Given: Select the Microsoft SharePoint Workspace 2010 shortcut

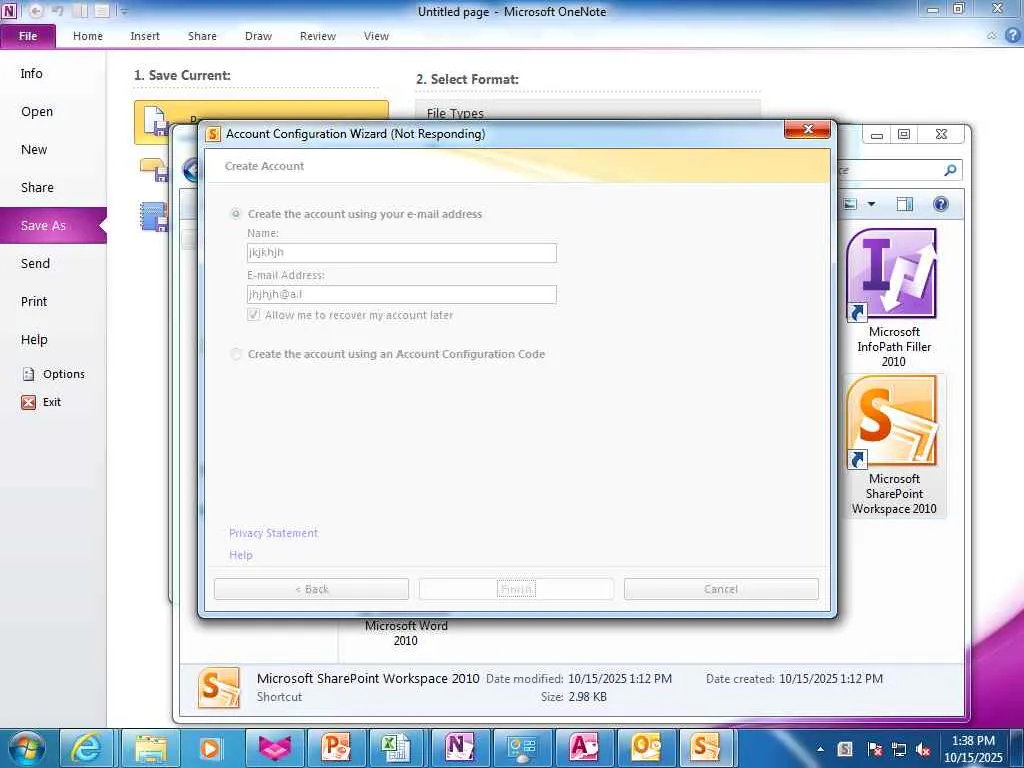Looking at the screenshot, I should tap(893, 445).
